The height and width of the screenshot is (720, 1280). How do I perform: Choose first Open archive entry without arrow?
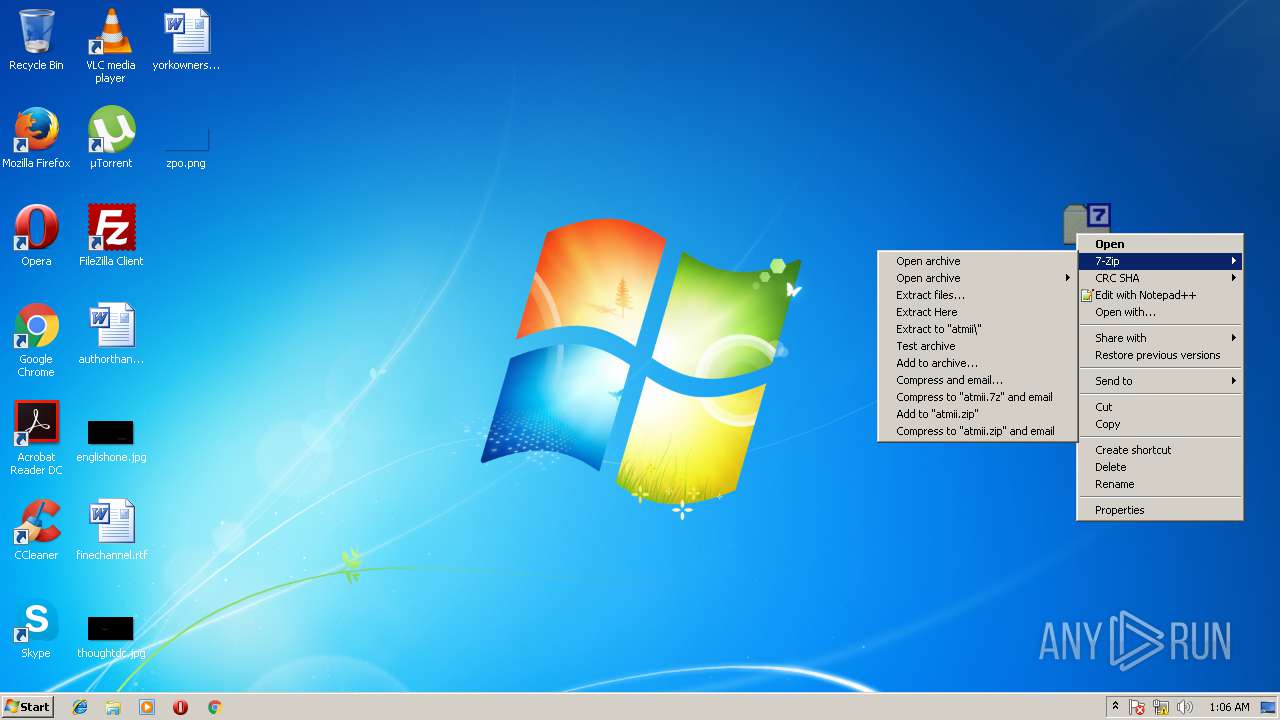[977, 261]
